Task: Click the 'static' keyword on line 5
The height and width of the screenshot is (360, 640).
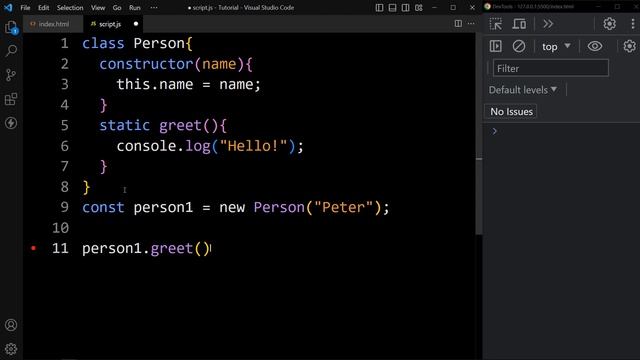Action: click(x=124, y=125)
